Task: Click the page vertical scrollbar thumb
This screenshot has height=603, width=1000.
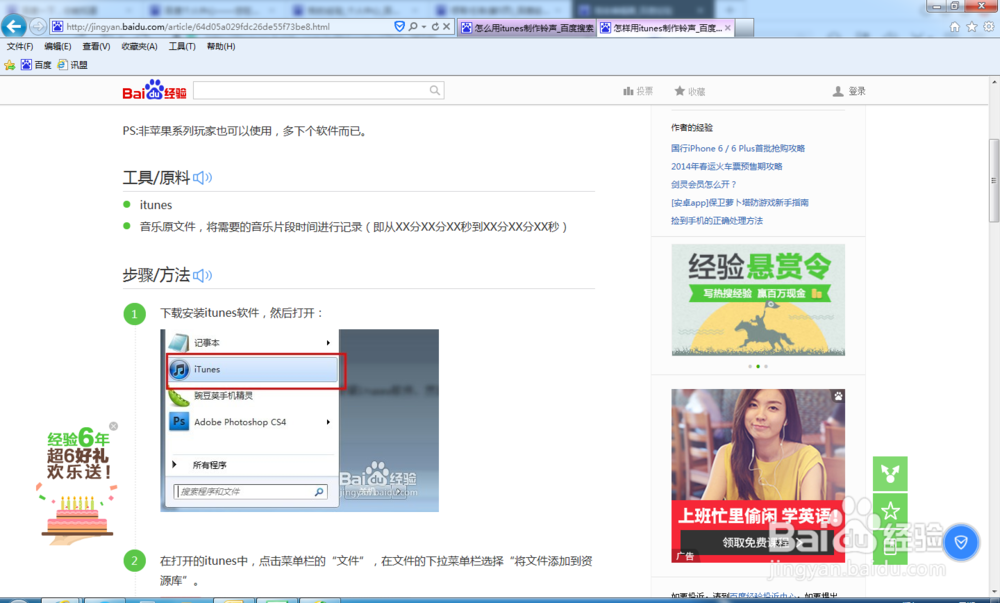Action: (994, 180)
